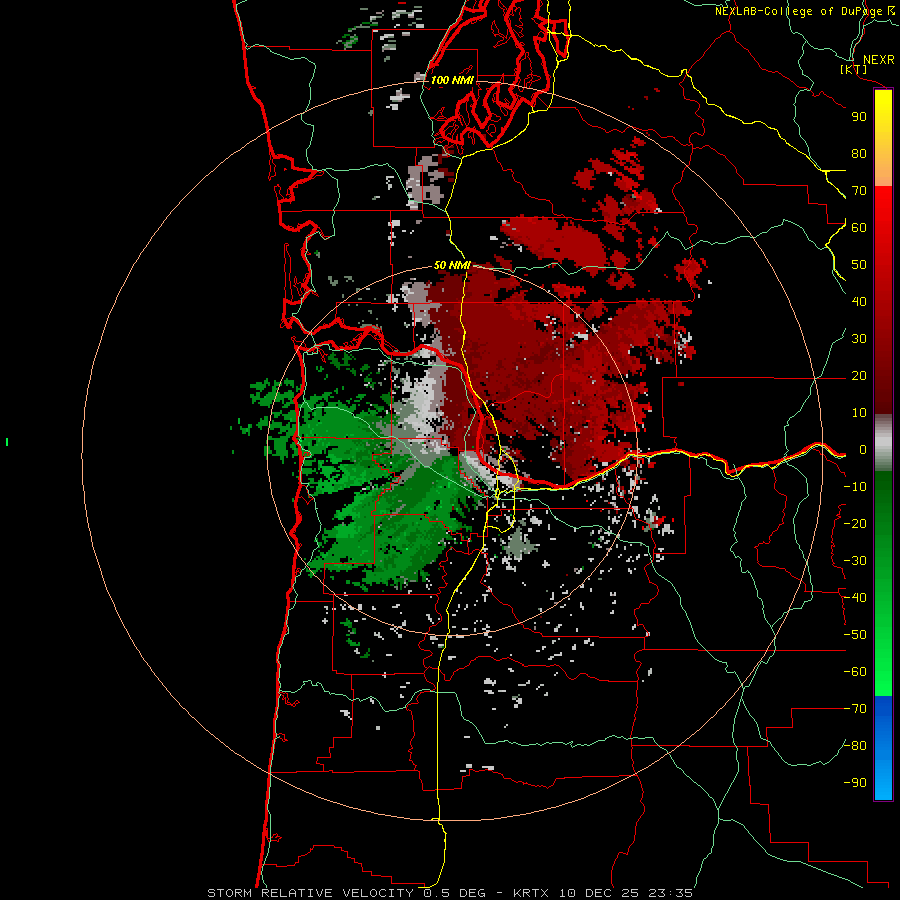Select the NEXLAB-College of DuPage header text
This screenshot has width=900, height=900.
pyautogui.click(x=798, y=11)
